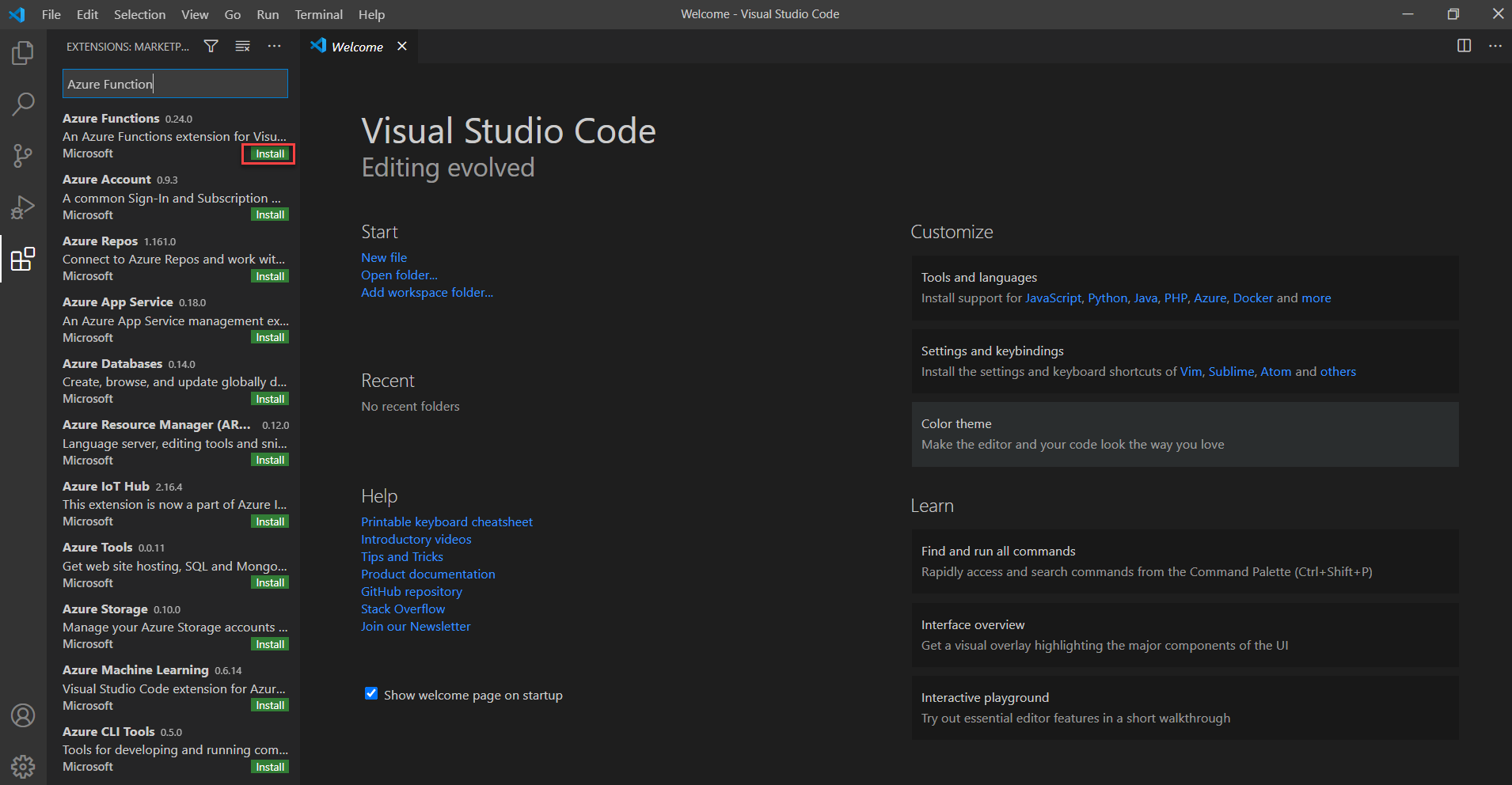The width and height of the screenshot is (1512, 785).
Task: Click the Sublime keybindings link
Action: coord(1231,371)
